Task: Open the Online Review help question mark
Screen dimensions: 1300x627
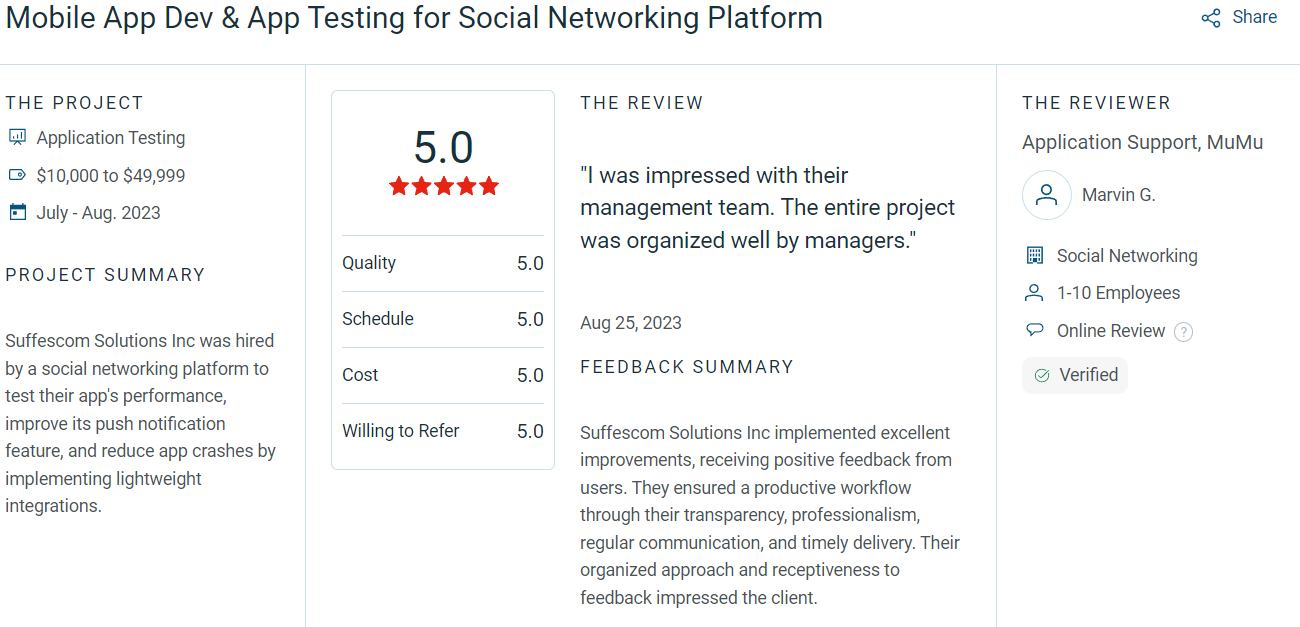Action: (x=1183, y=332)
